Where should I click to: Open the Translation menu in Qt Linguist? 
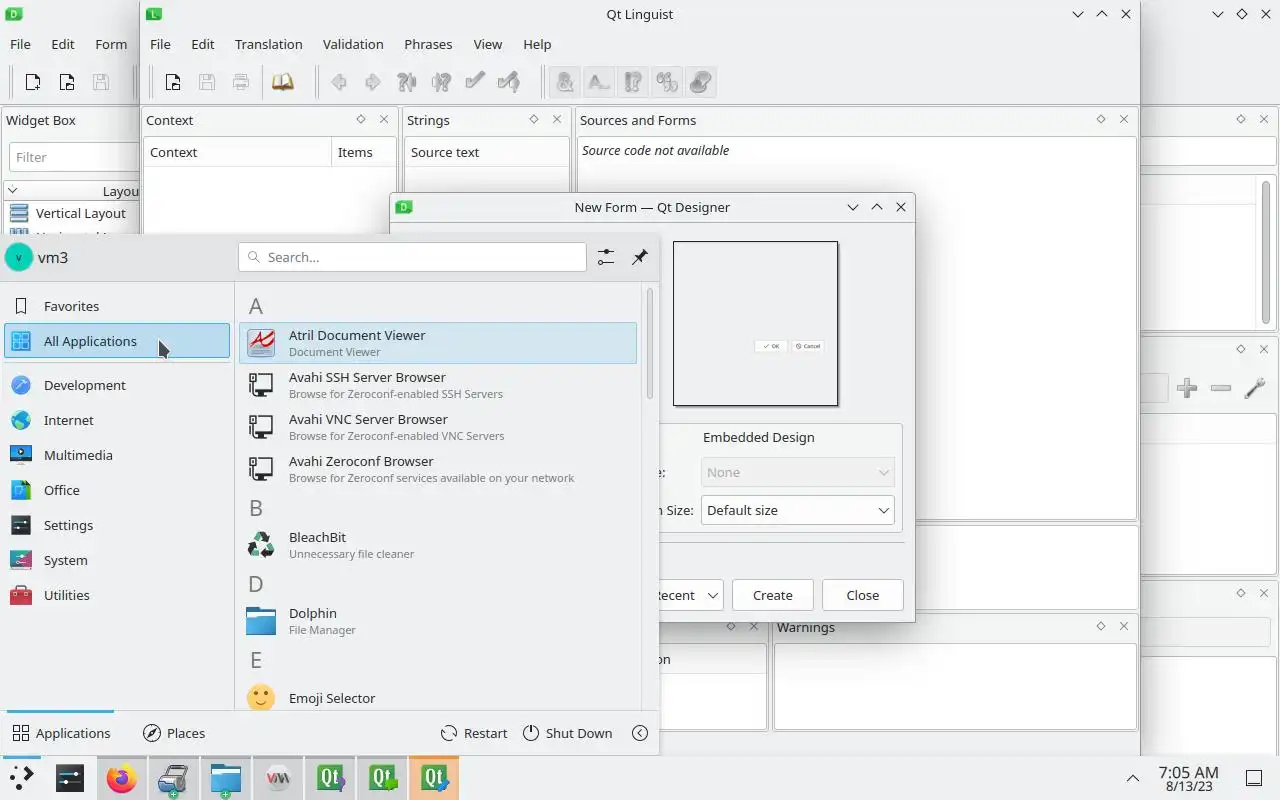[x=268, y=44]
